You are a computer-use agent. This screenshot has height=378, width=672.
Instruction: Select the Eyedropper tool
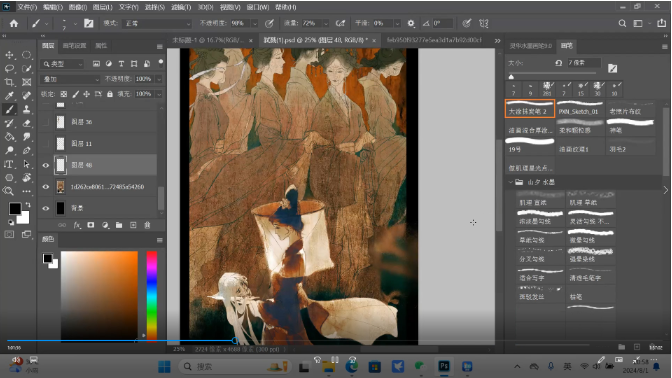point(9,96)
